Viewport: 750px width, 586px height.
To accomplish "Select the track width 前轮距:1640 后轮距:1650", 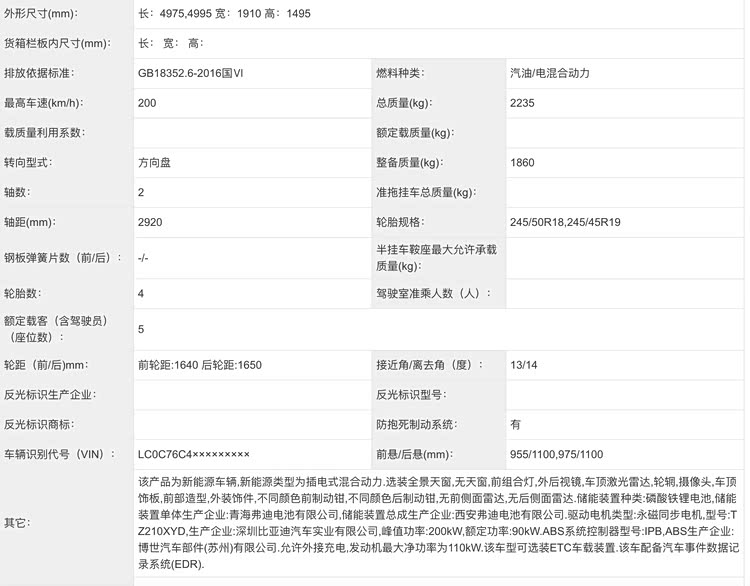I will (199, 366).
